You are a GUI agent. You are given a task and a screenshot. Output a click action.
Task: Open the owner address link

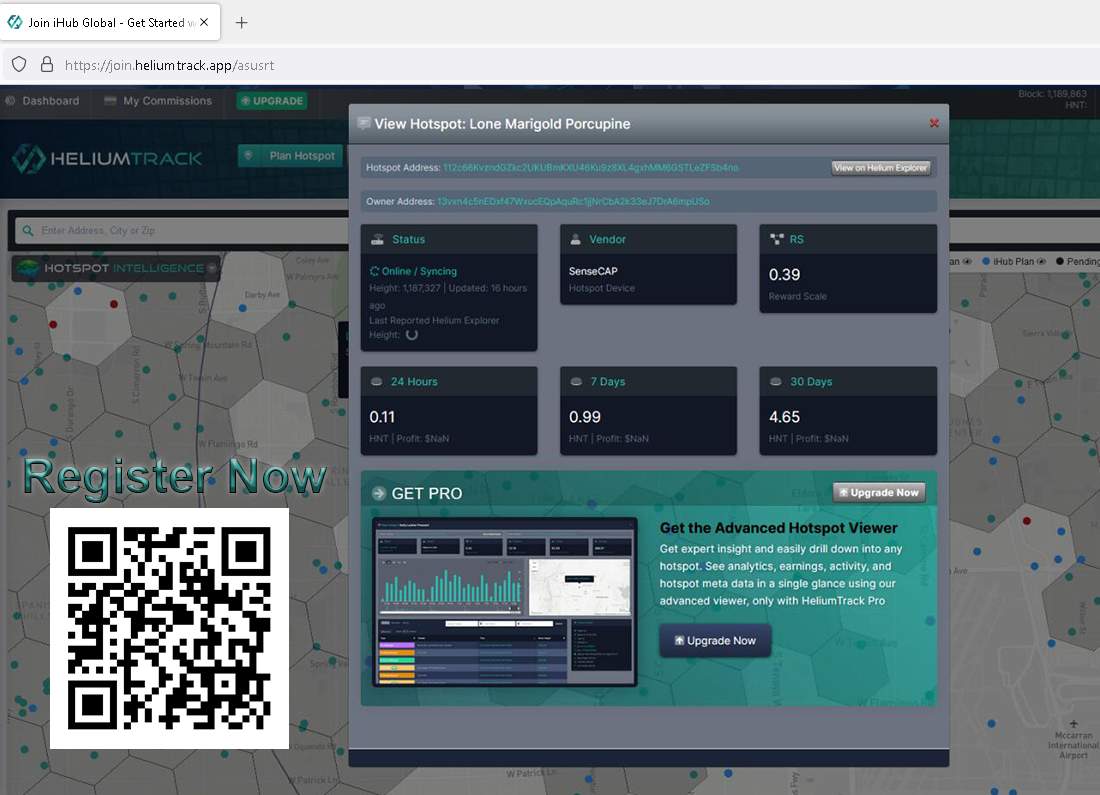573,201
